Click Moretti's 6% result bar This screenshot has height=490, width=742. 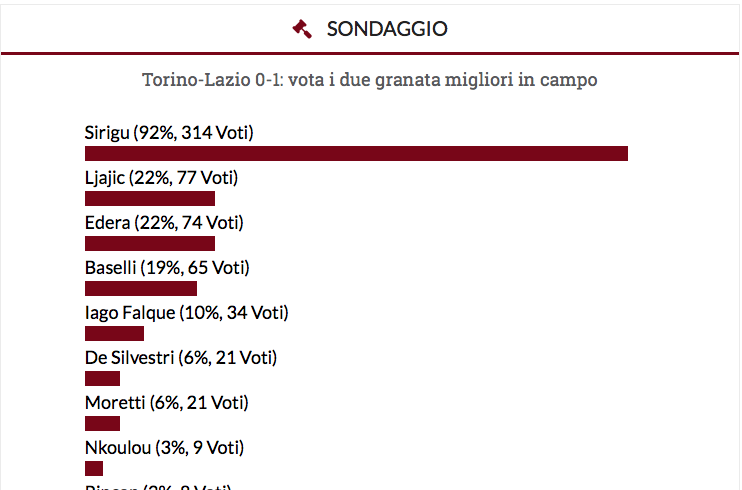tap(102, 423)
